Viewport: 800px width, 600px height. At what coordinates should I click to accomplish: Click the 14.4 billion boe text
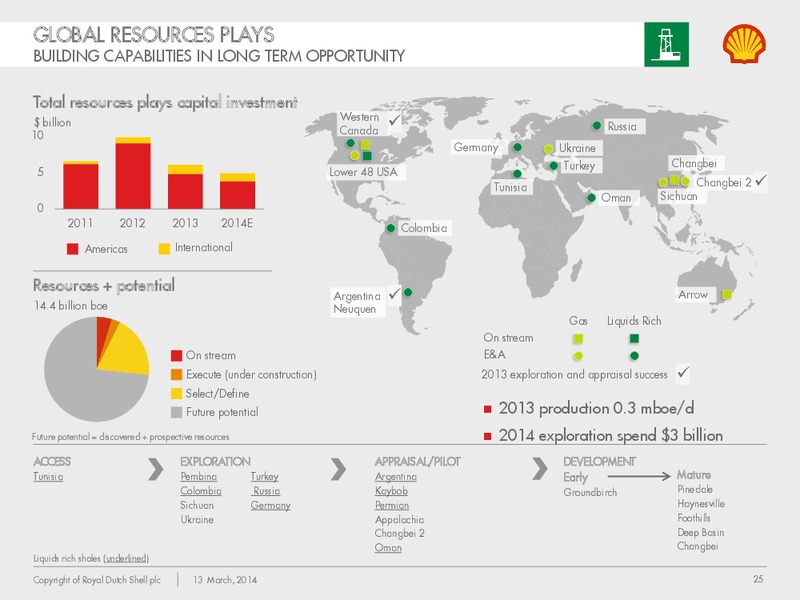point(71,306)
